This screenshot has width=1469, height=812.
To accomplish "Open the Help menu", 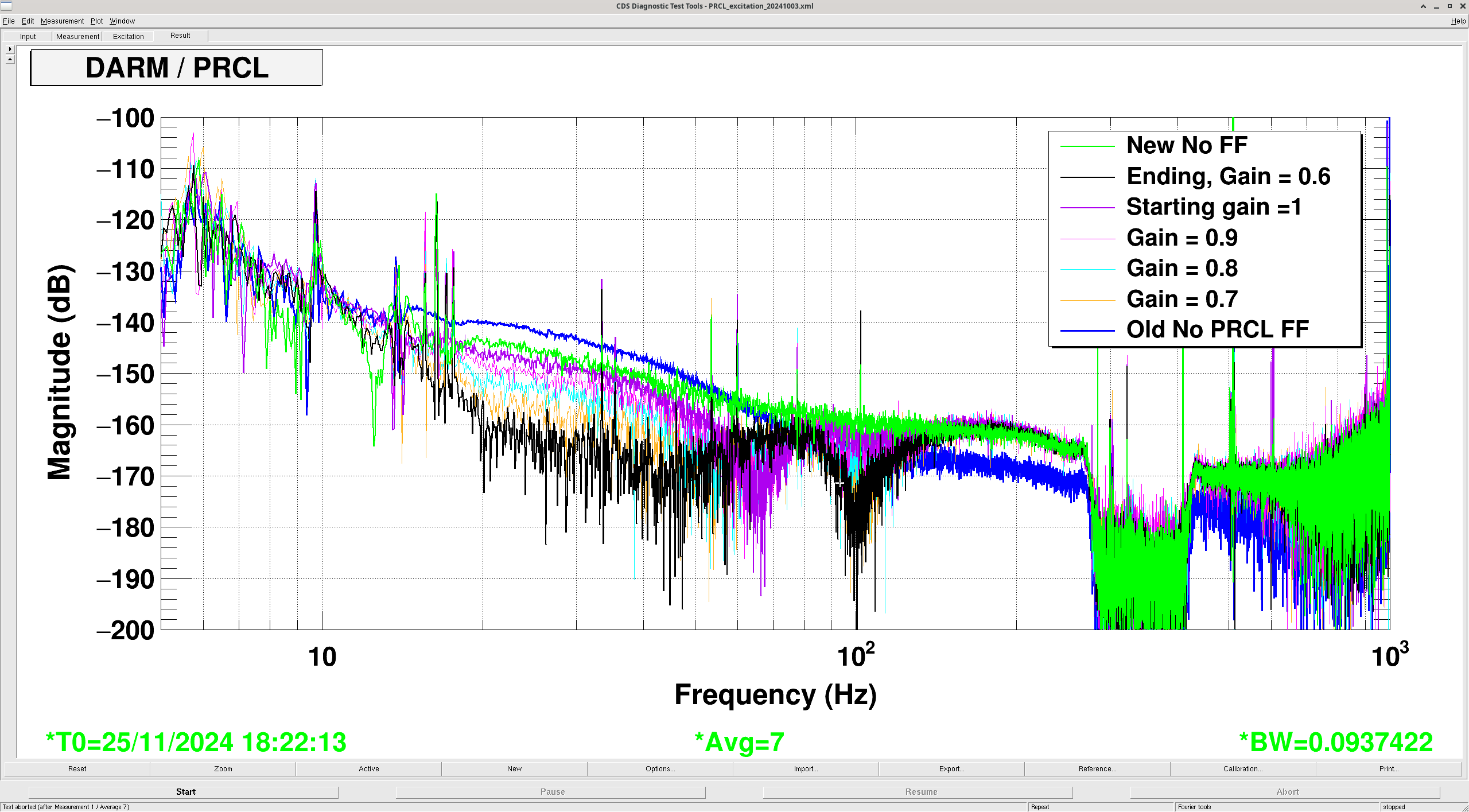I will [x=1458, y=21].
